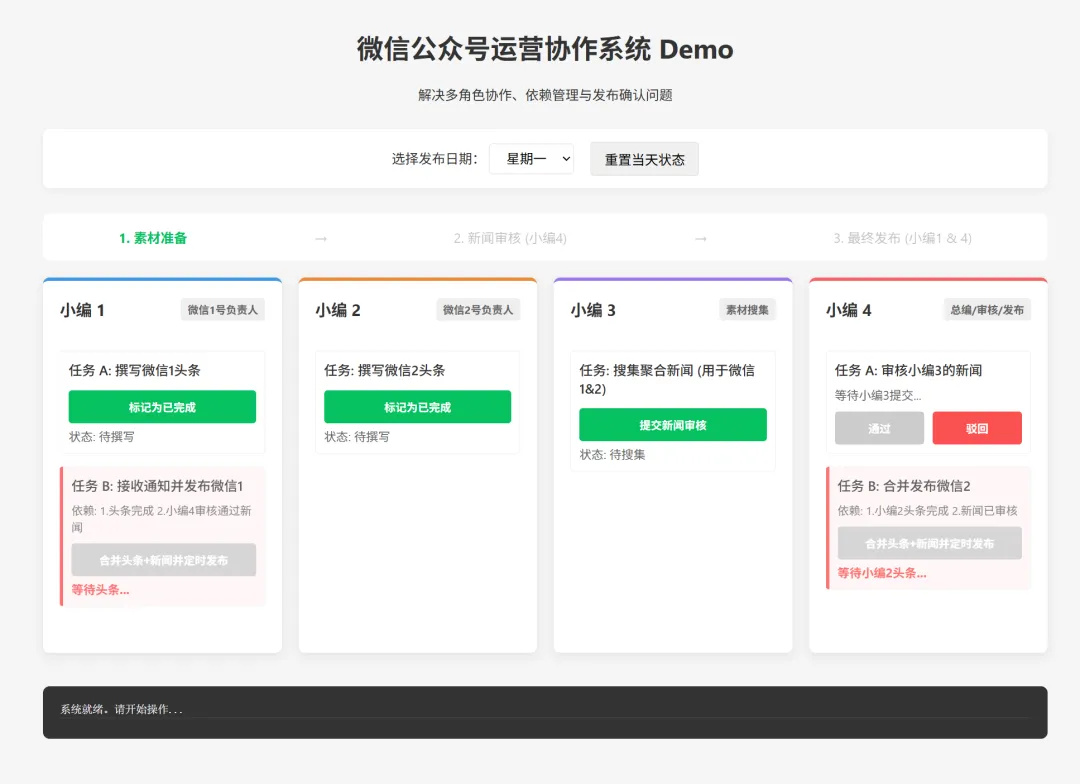
Task: Click the 微信公众号运营协作系统 Demo page title
Action: (545, 50)
